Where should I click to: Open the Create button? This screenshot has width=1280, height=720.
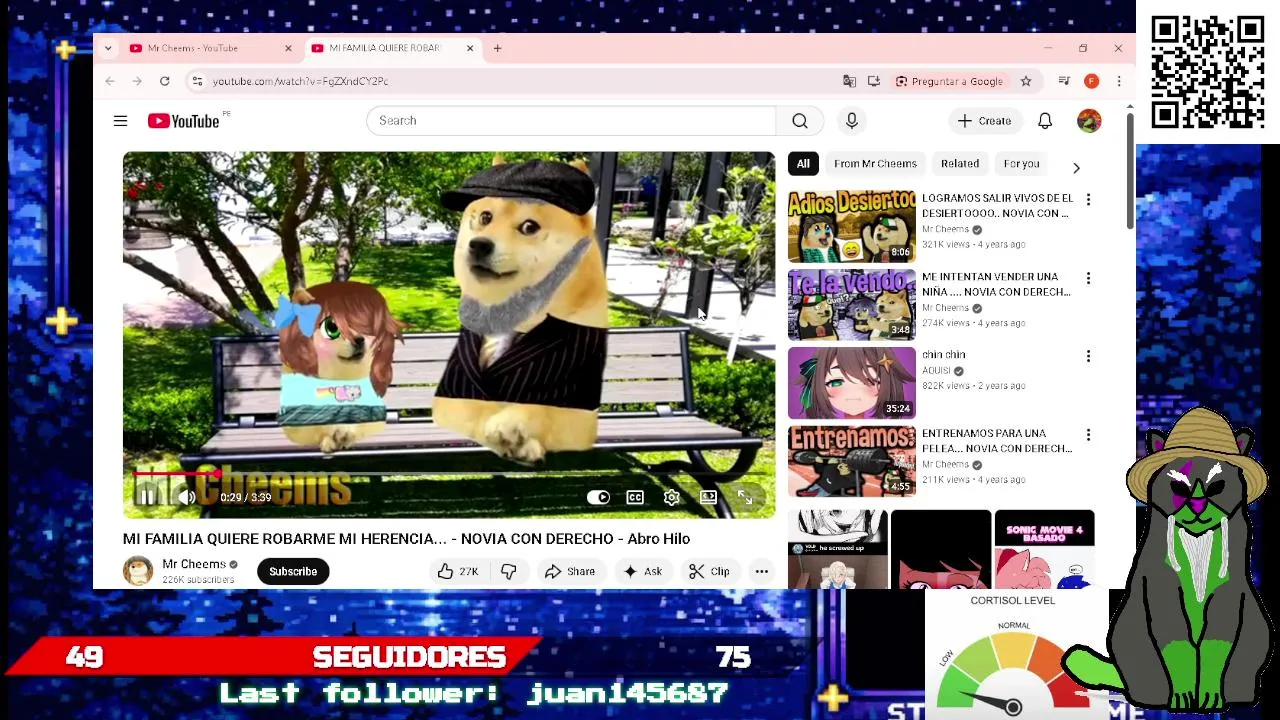pos(984,121)
